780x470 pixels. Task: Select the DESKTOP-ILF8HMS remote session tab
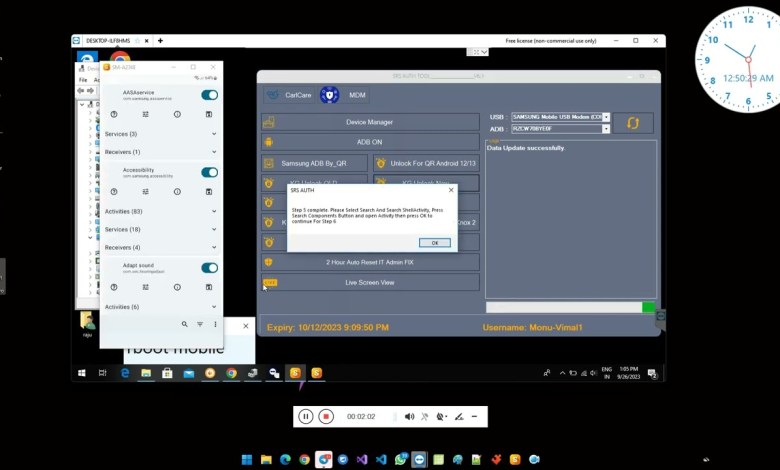[108, 41]
